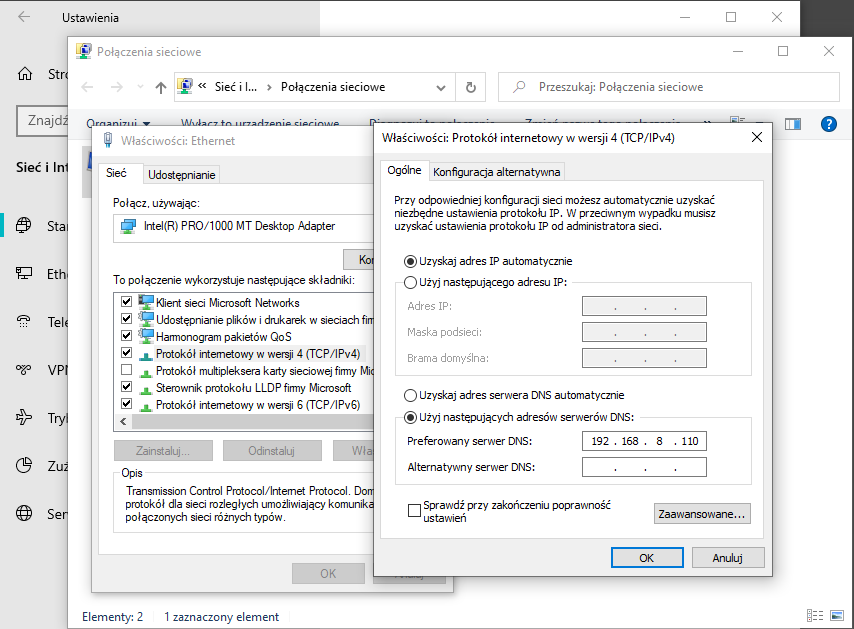Open the Settings home icon
The height and width of the screenshot is (629, 854).
click(x=25, y=74)
